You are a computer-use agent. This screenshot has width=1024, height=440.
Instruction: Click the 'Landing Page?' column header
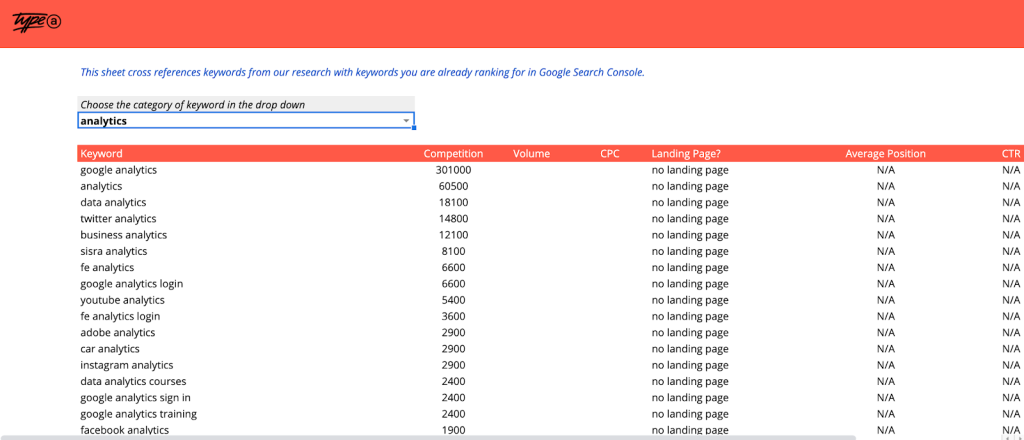686,154
